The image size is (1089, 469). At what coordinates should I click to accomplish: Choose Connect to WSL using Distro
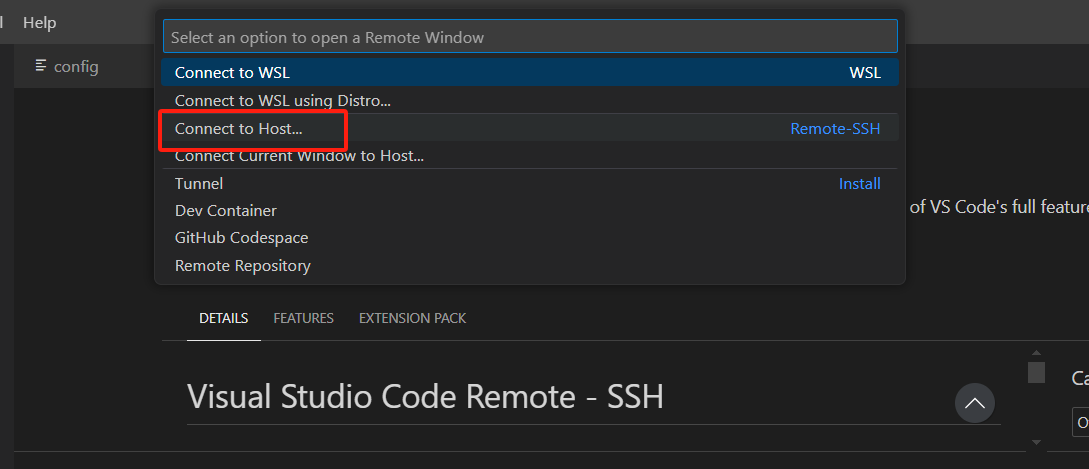(x=530, y=101)
